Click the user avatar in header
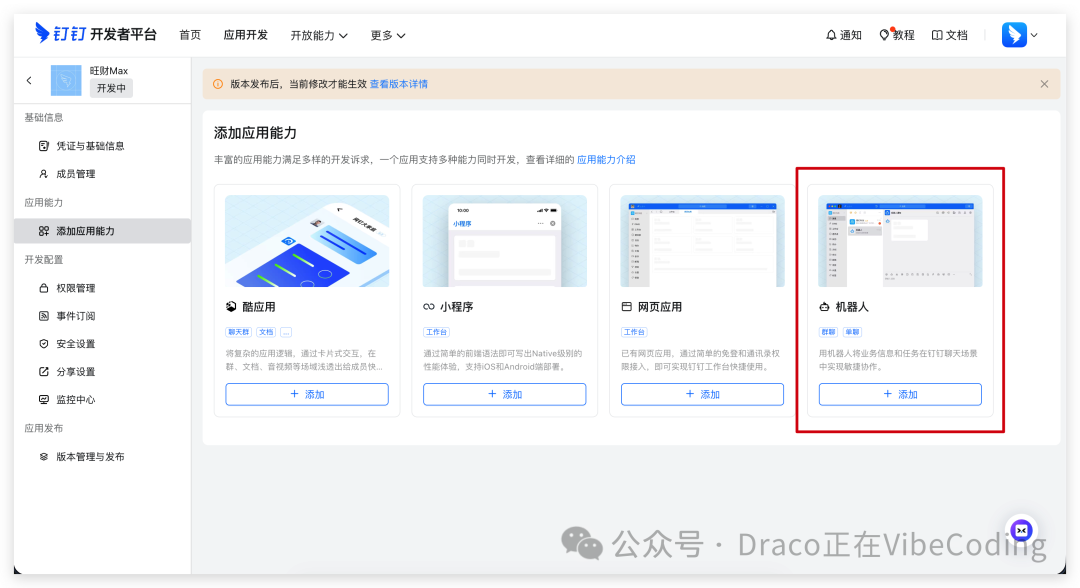The image size is (1080, 588). point(1014,34)
